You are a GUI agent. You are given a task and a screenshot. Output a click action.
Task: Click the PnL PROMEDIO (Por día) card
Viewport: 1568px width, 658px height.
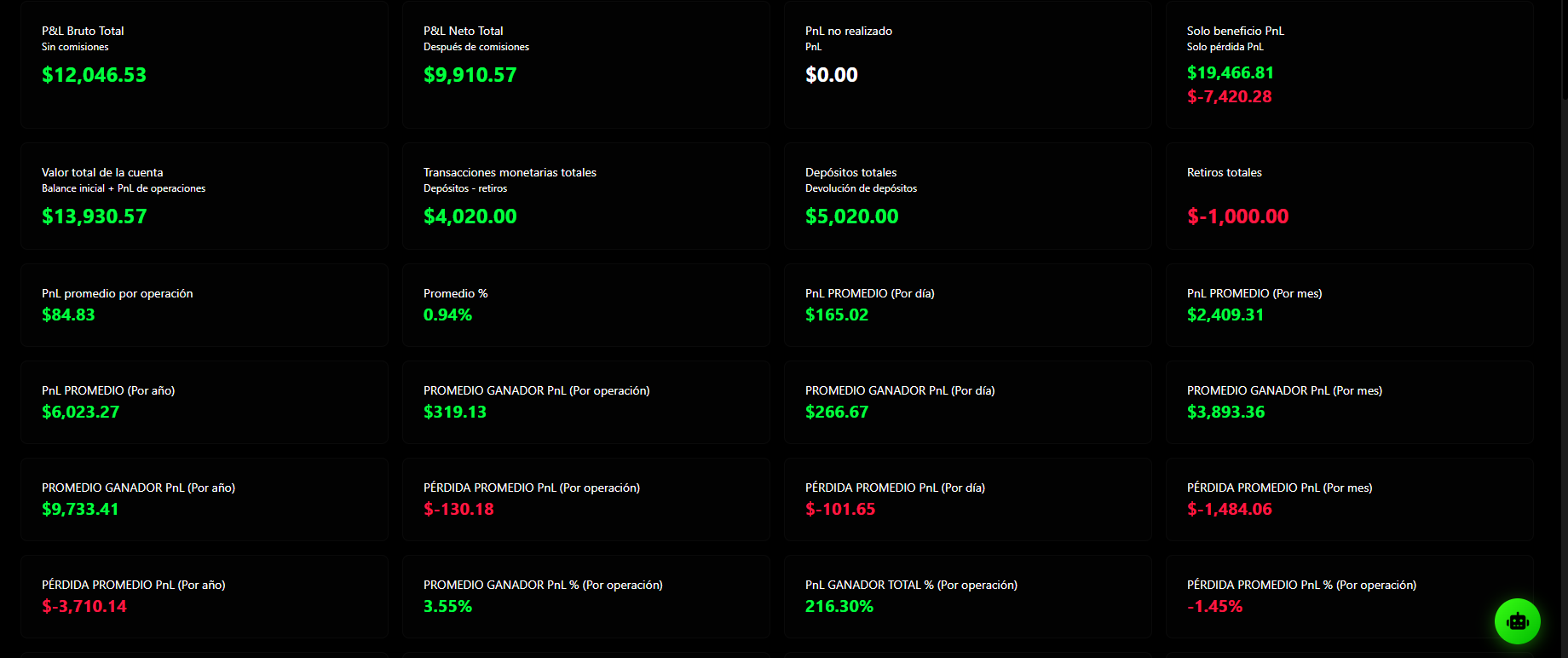[967, 305]
